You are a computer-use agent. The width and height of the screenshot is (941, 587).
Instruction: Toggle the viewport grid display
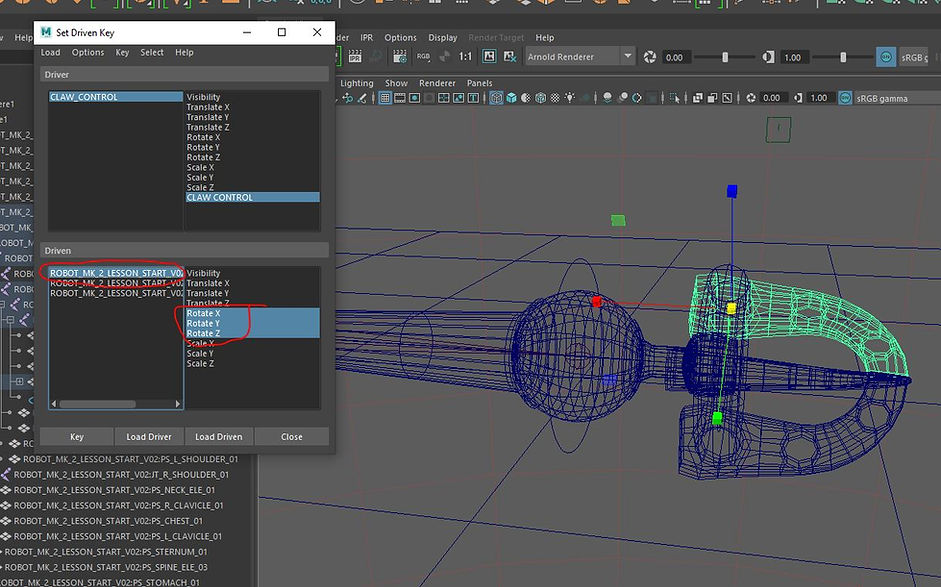click(x=385, y=98)
